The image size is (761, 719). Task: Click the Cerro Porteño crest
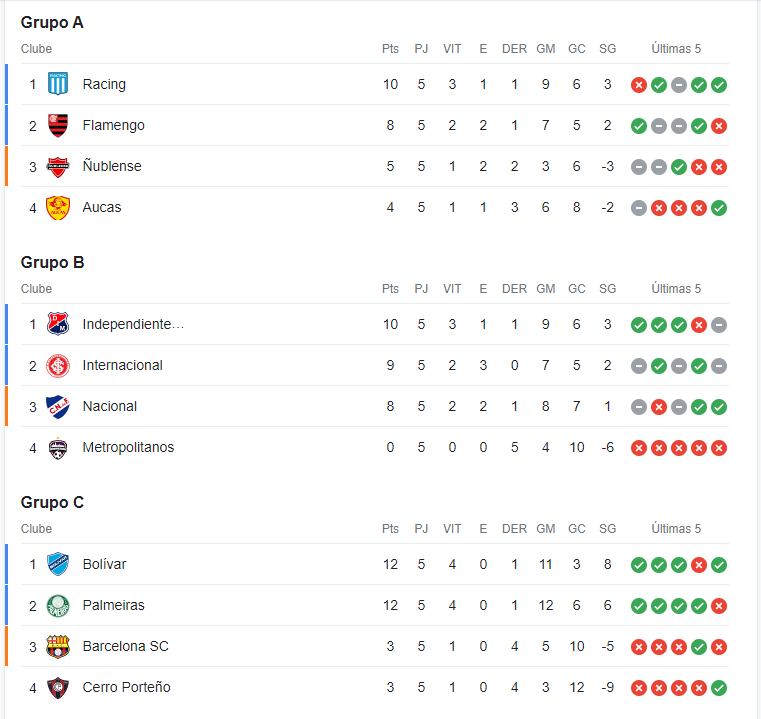58,687
